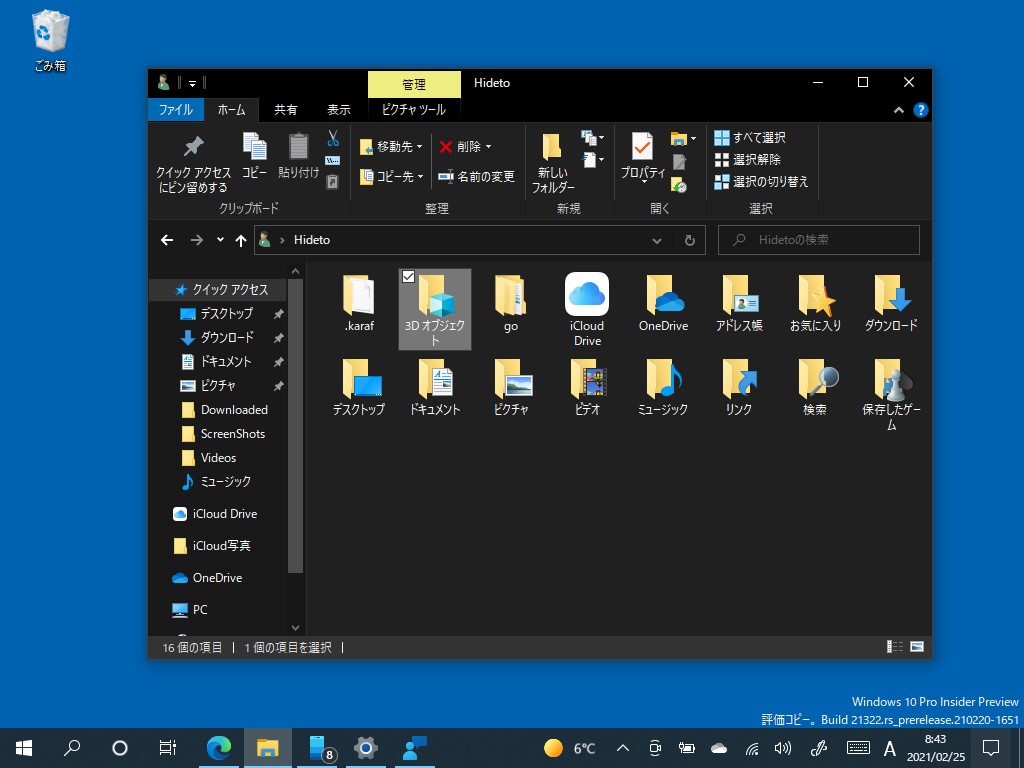Collapse the ribbon with the chevron
The image size is (1024, 768).
[899, 110]
